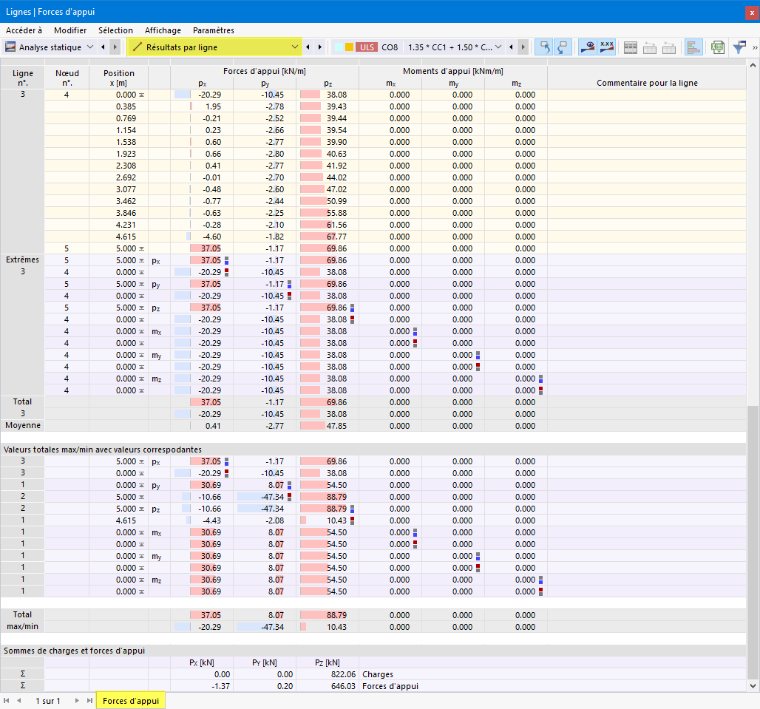Click the orange combination color swatch

[349, 47]
